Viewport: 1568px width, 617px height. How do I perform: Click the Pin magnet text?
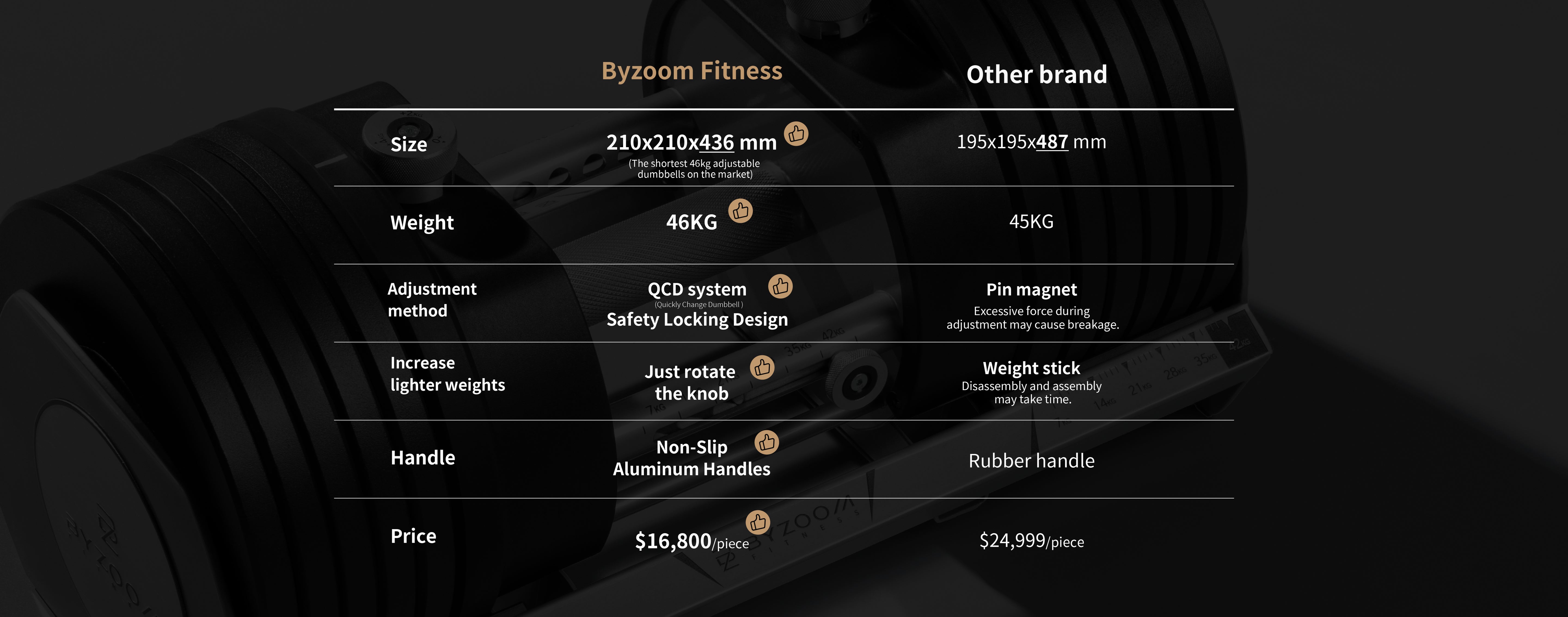tap(1031, 290)
